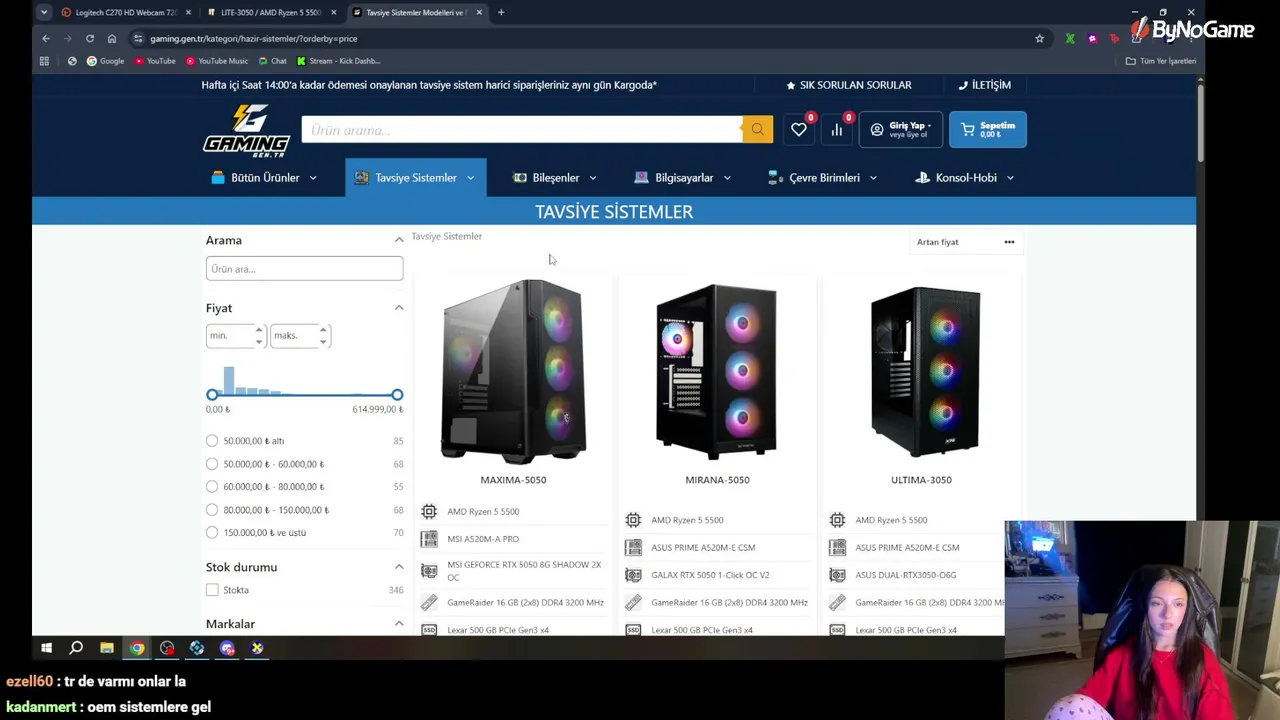Open the SIK SORULAN SORULAR link

tap(849, 85)
